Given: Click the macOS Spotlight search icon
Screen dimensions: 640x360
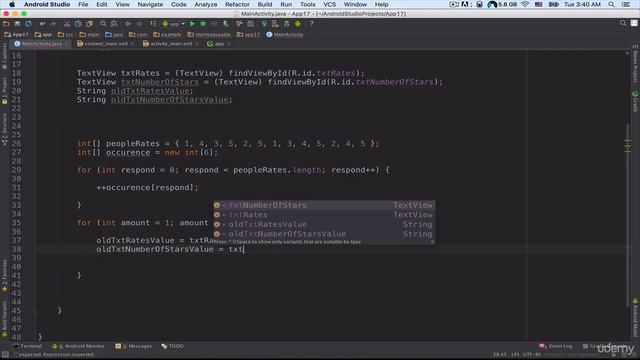Looking at the screenshot, I should (611, 4).
